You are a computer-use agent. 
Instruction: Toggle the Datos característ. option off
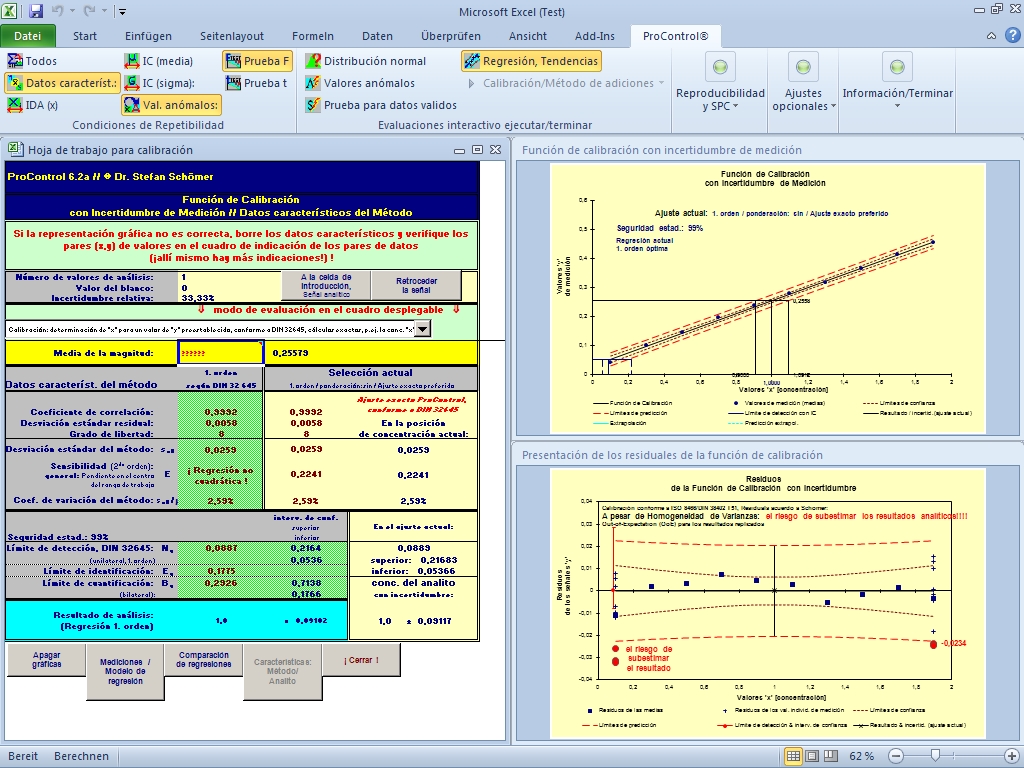(62, 83)
